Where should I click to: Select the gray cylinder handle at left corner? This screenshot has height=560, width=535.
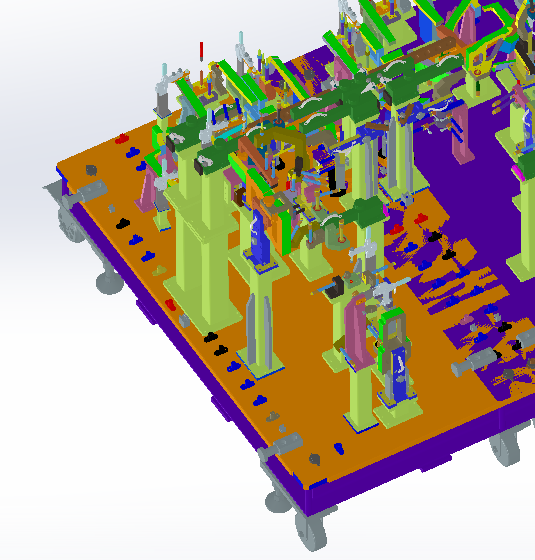tap(85, 193)
